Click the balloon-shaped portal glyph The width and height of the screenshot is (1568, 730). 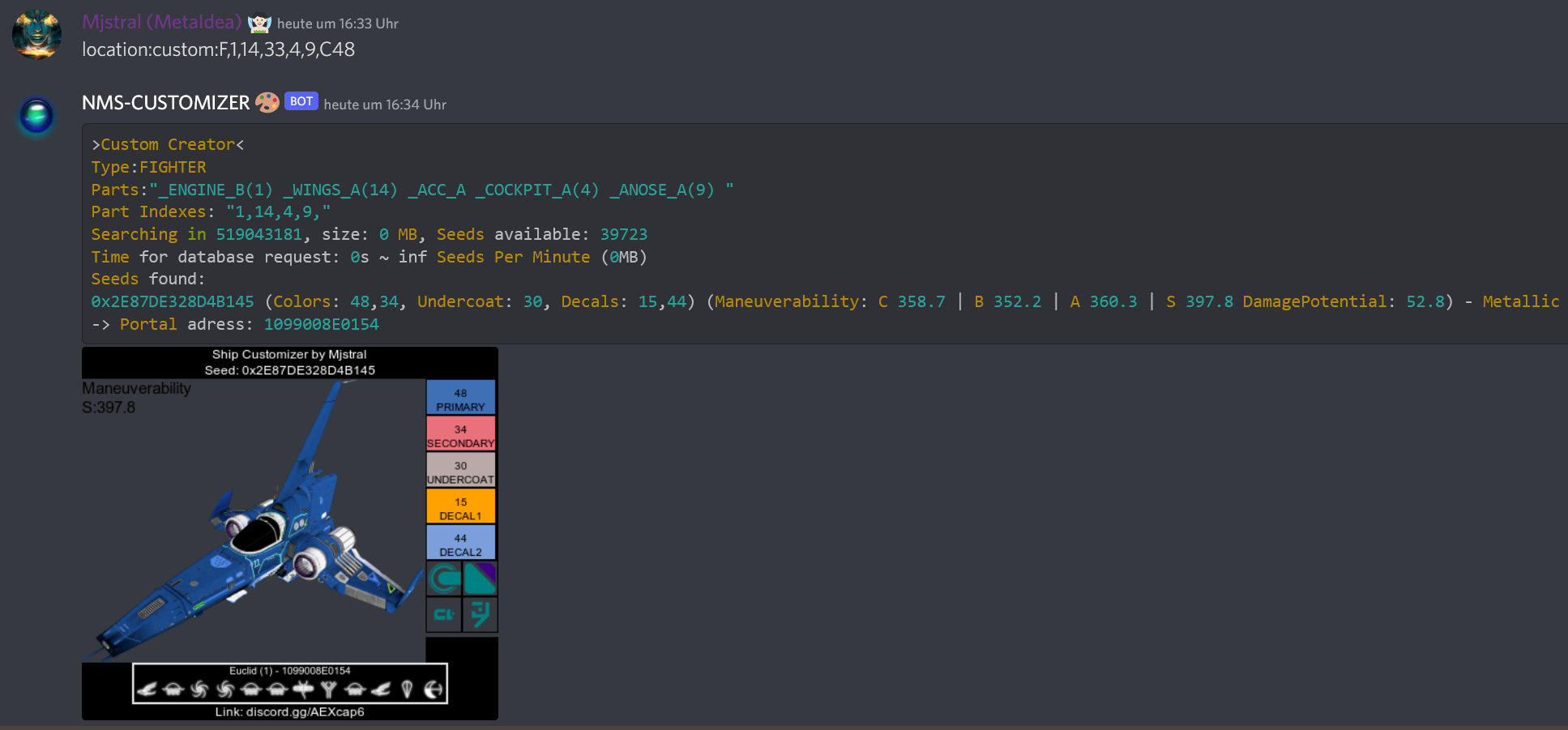408,689
